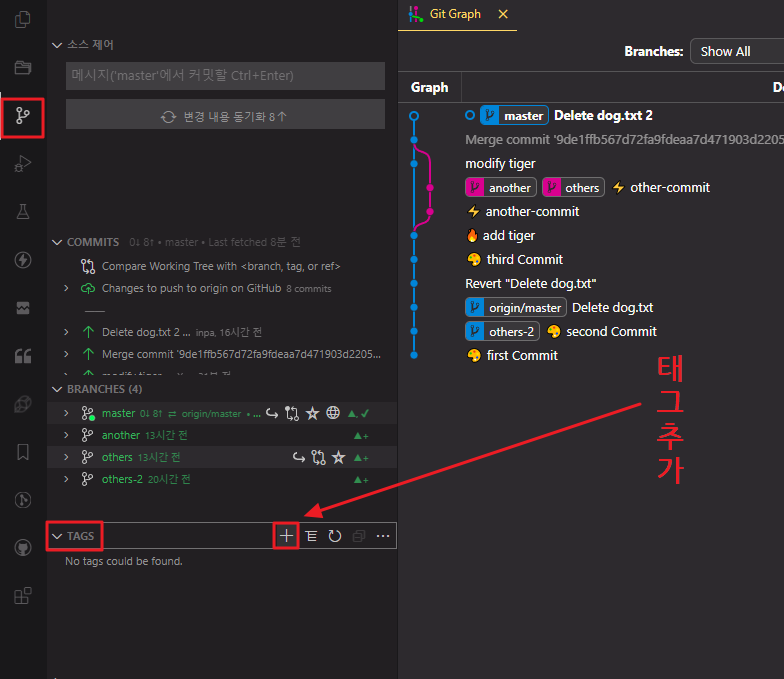The width and height of the screenshot is (784, 679).
Task: Expand the master branch tree item
Action: (x=66, y=413)
